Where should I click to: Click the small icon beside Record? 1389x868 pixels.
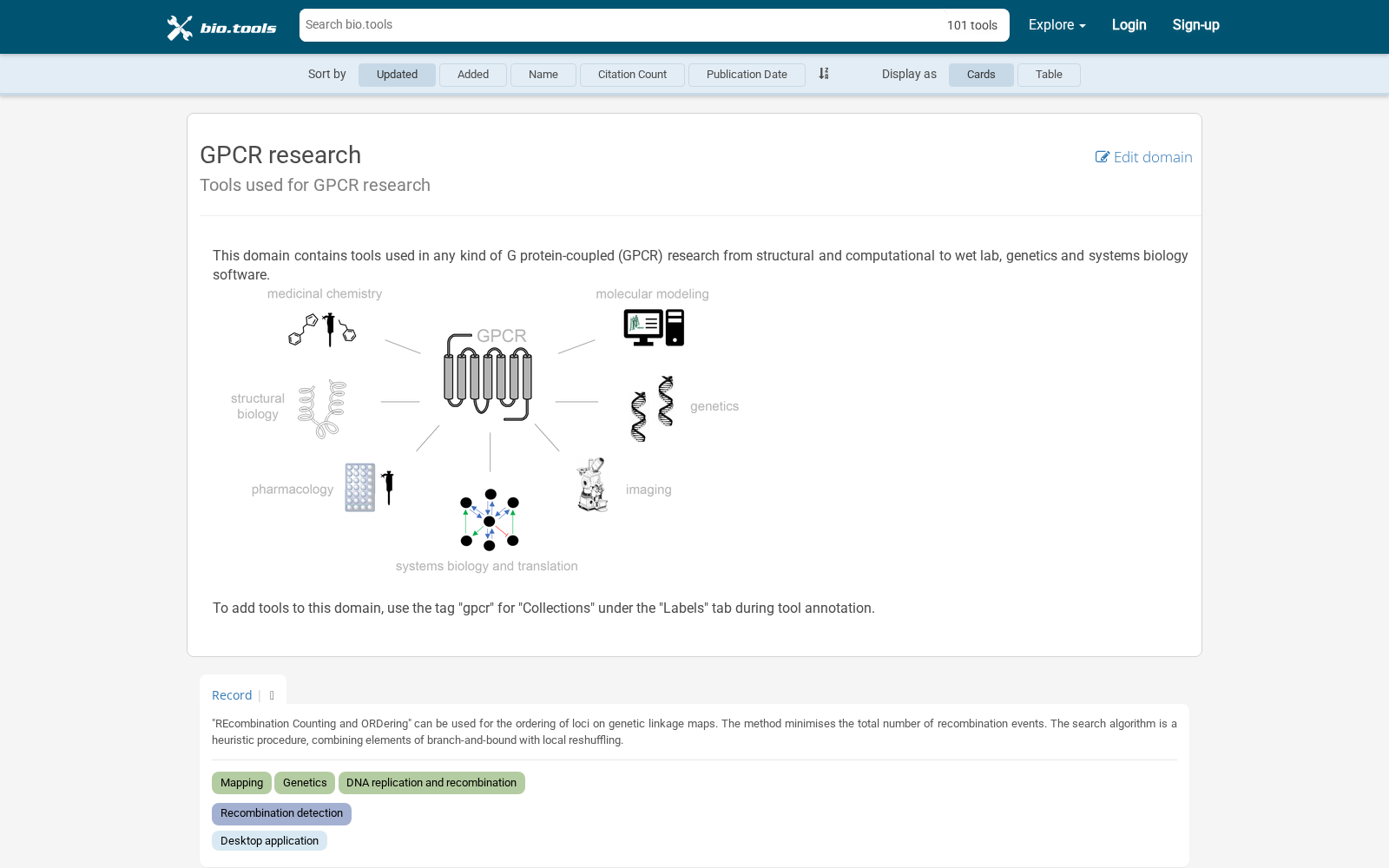(x=272, y=695)
